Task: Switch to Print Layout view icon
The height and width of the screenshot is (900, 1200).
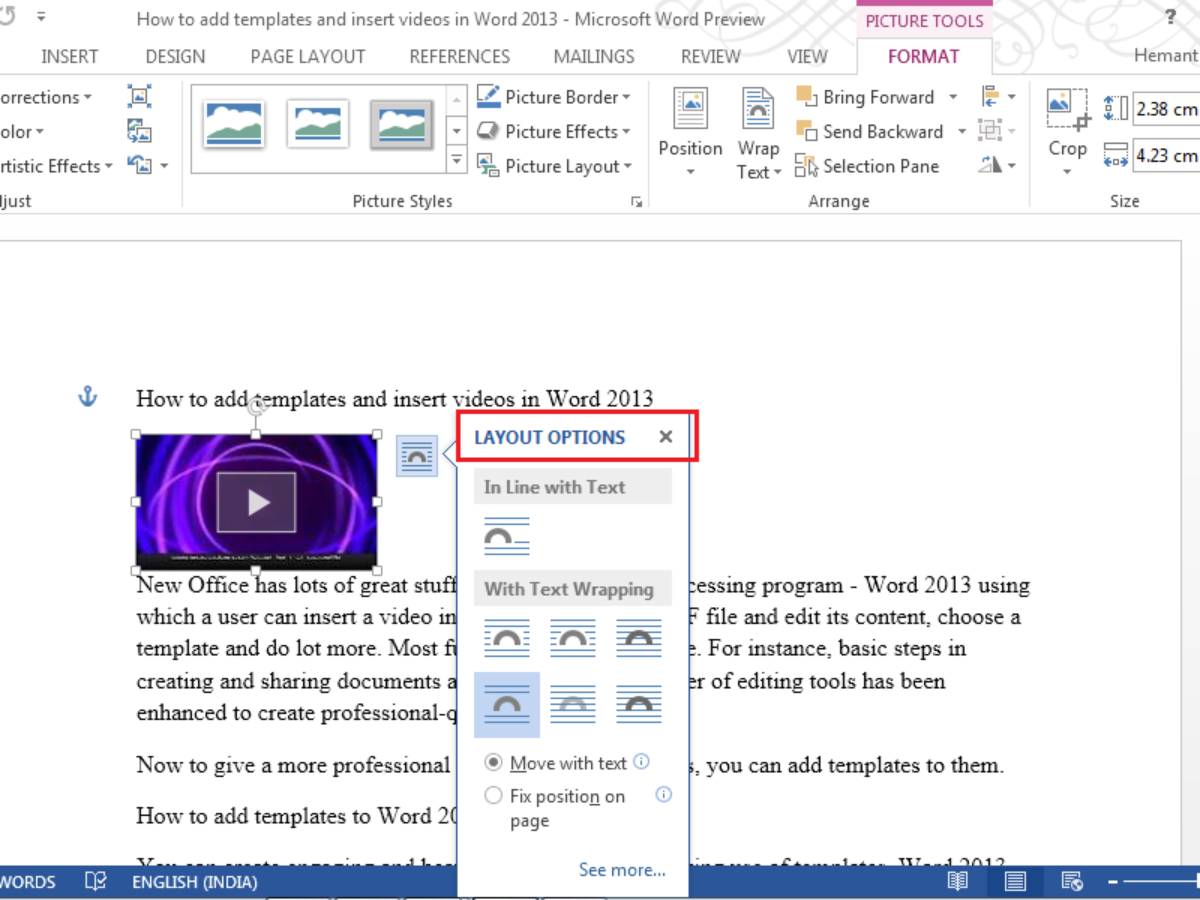Action: click(x=1015, y=881)
